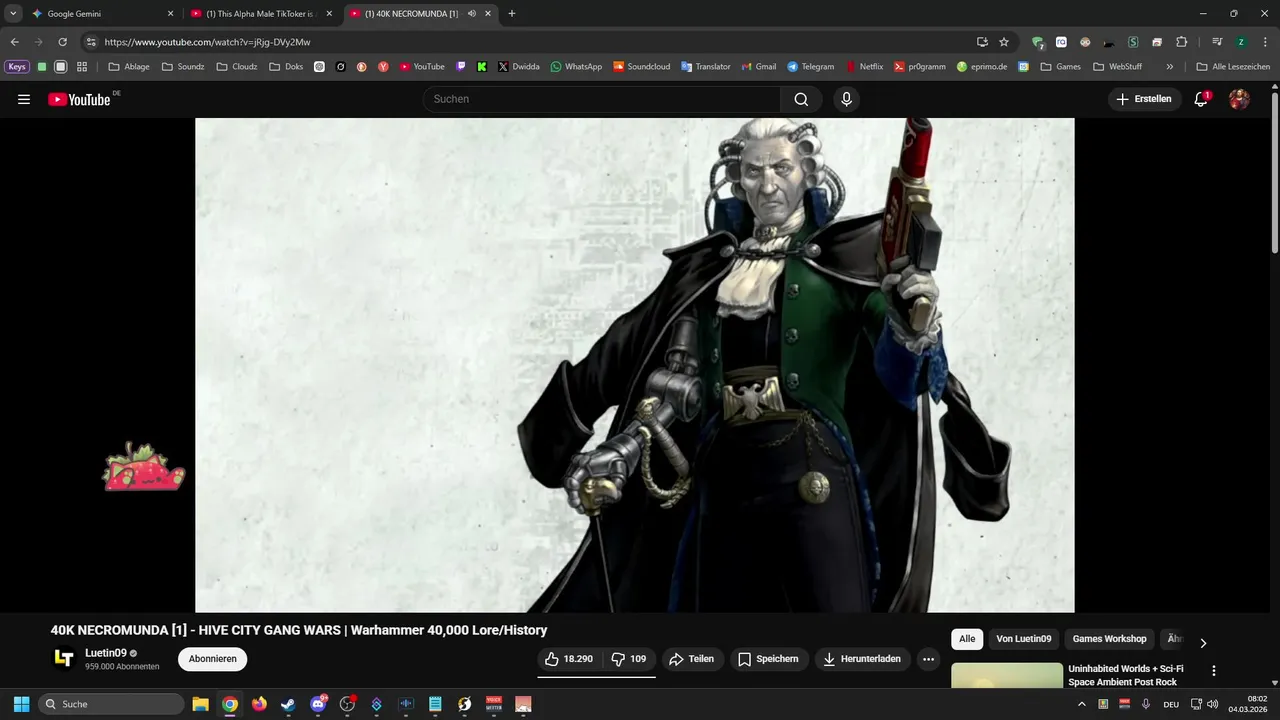1280x720 pixels.
Task: Open the Chrome profile Z avatar
Action: coord(1241,42)
